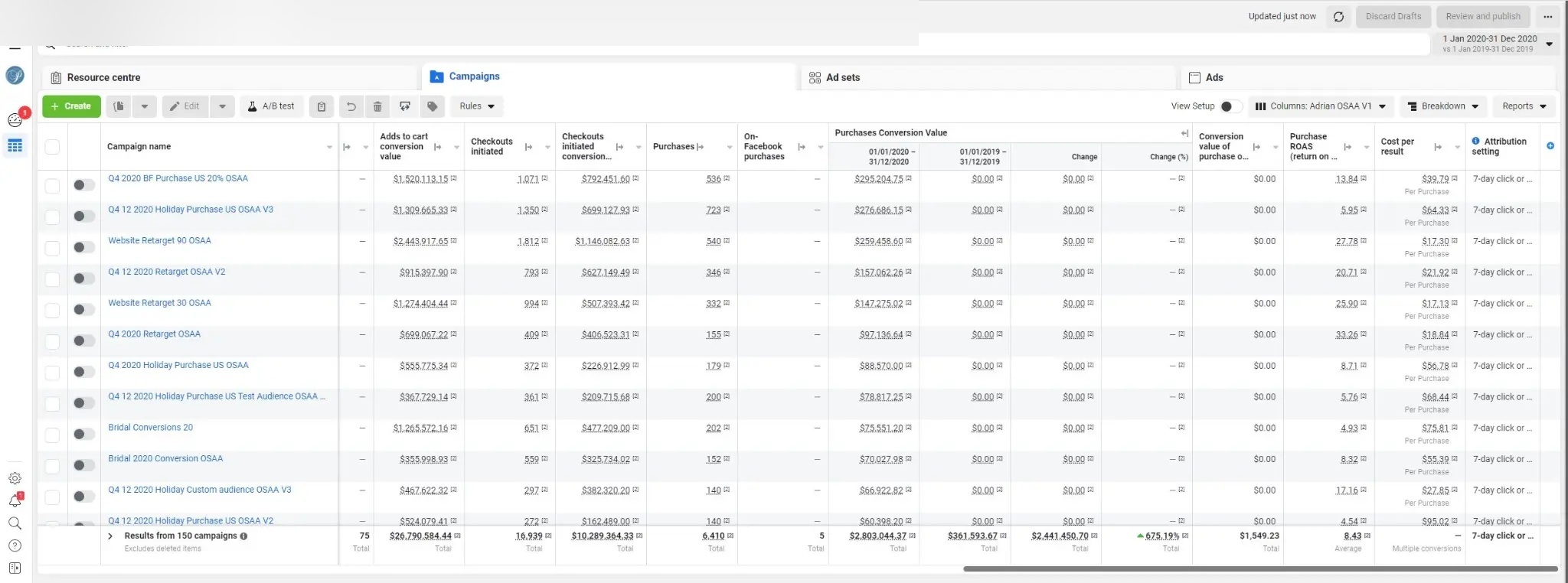Viewport: 1568px width, 583px height.
Task: Check the box for Bridal Conversions 20
Action: coord(52,435)
